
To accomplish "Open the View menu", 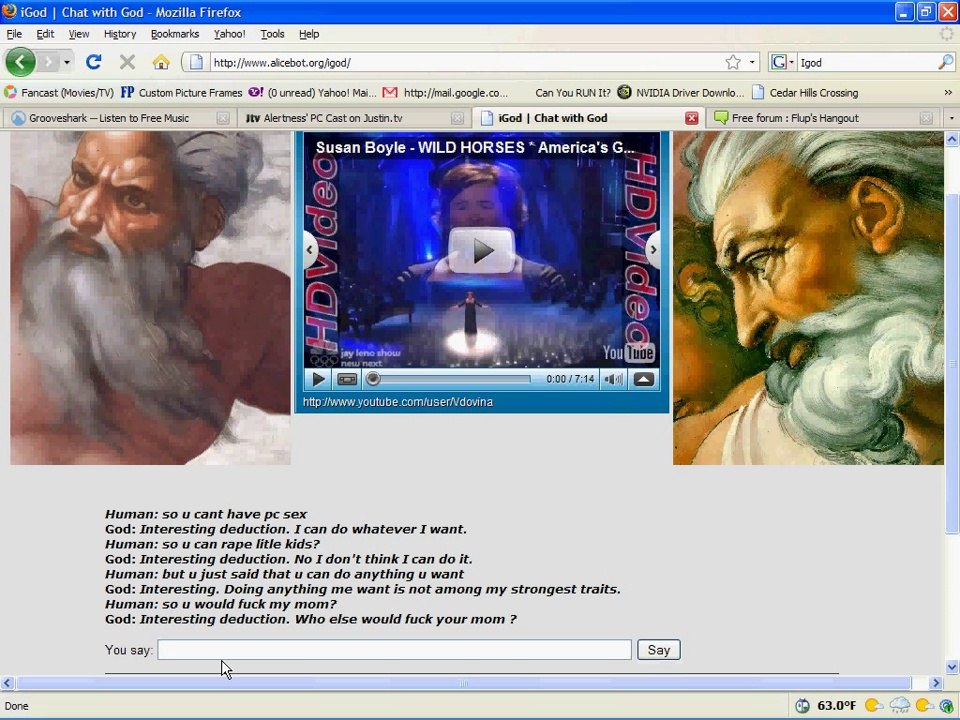I will tap(79, 34).
